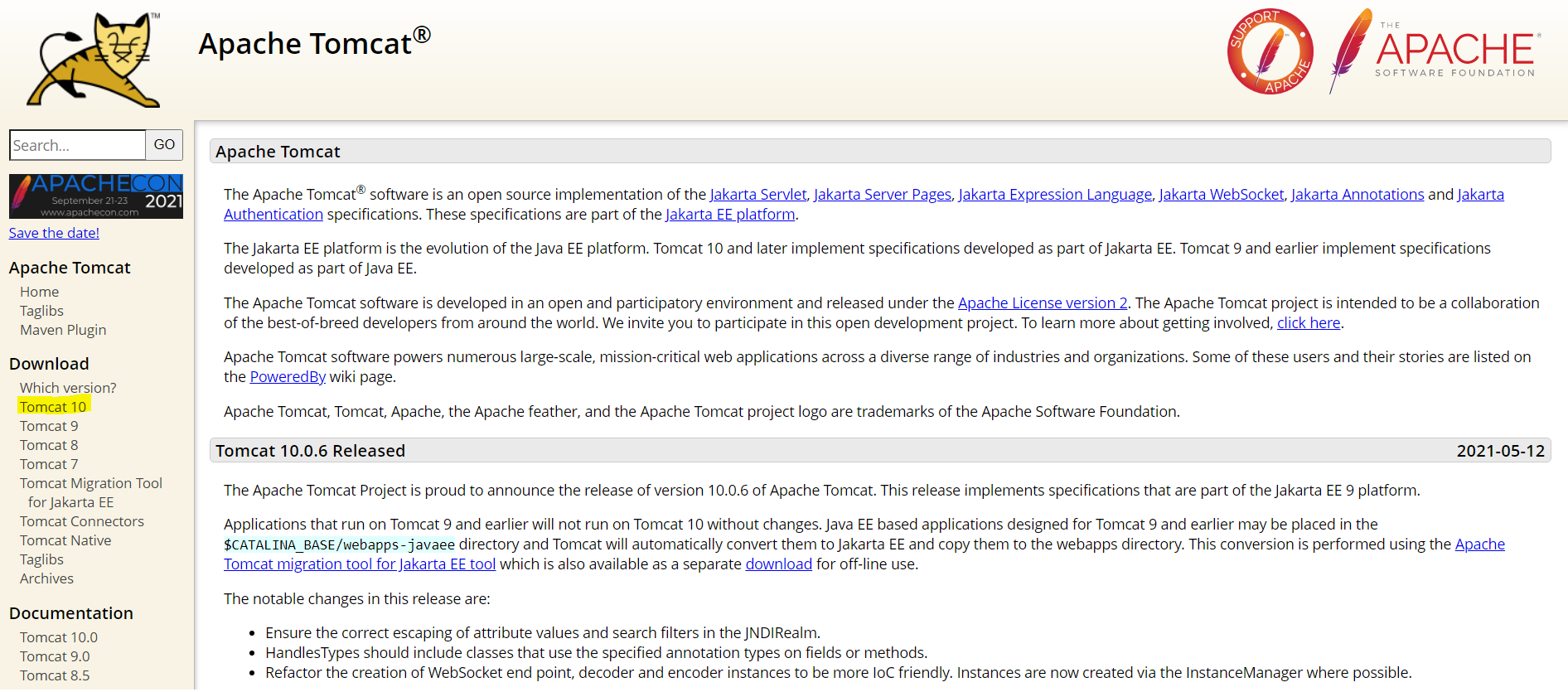Screen dimensions: 1568x692
Task: Follow the download link for off-line use
Action: [x=779, y=564]
